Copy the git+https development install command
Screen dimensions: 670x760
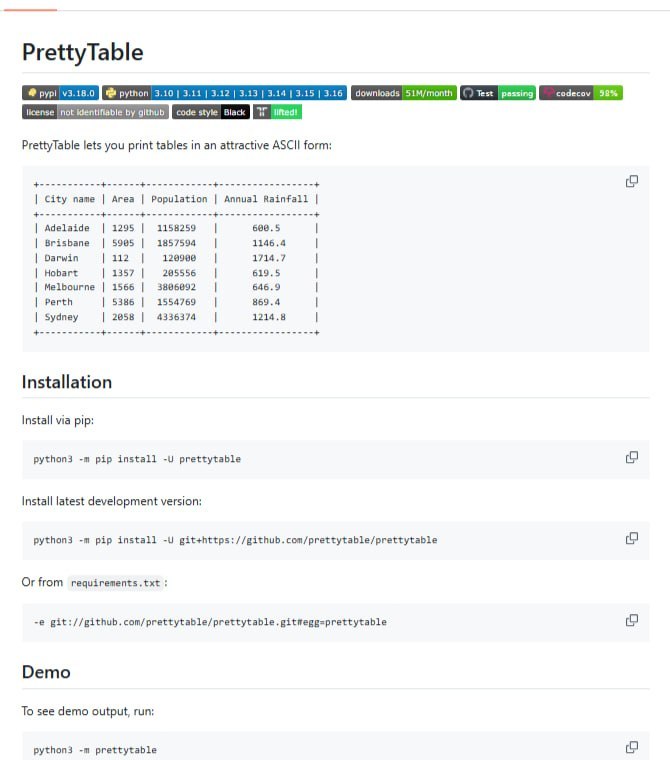(x=632, y=538)
